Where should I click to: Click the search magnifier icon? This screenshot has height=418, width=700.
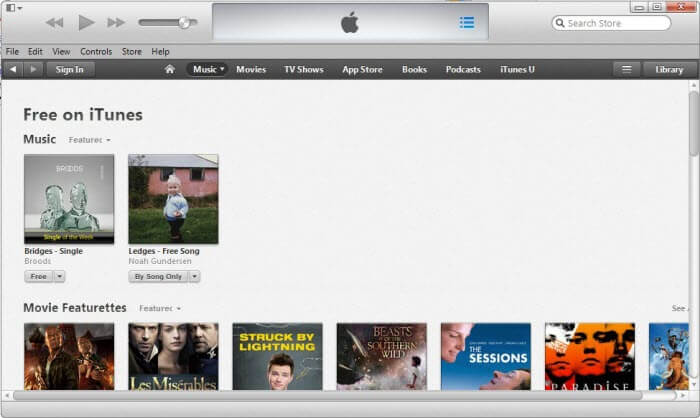coord(560,23)
